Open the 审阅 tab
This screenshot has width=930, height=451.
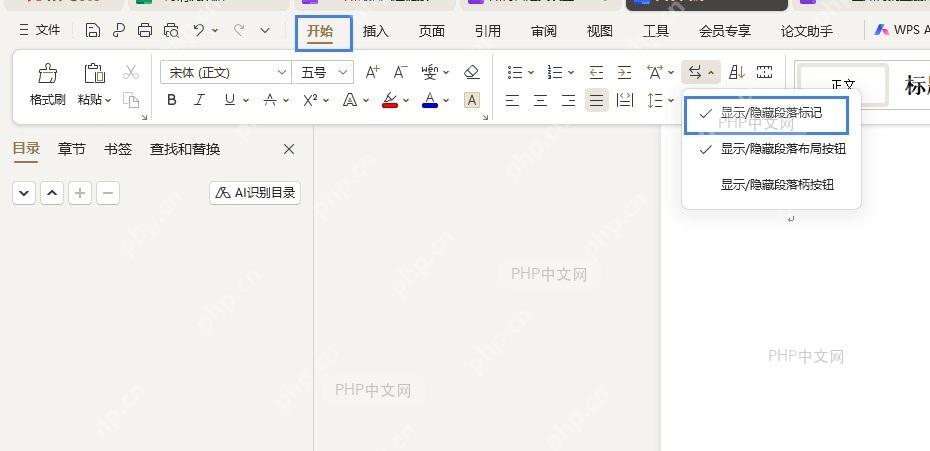(543, 31)
